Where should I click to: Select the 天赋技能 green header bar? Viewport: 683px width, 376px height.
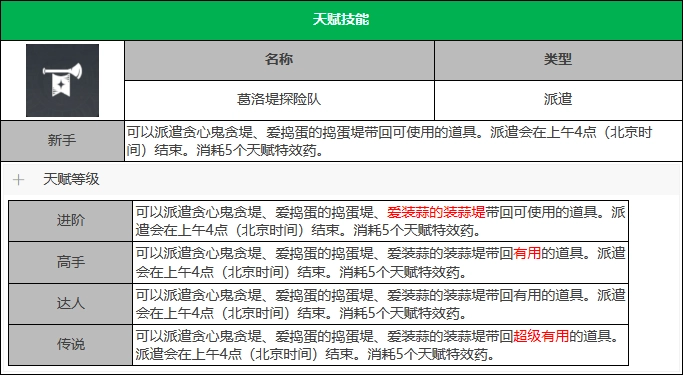pos(342,20)
